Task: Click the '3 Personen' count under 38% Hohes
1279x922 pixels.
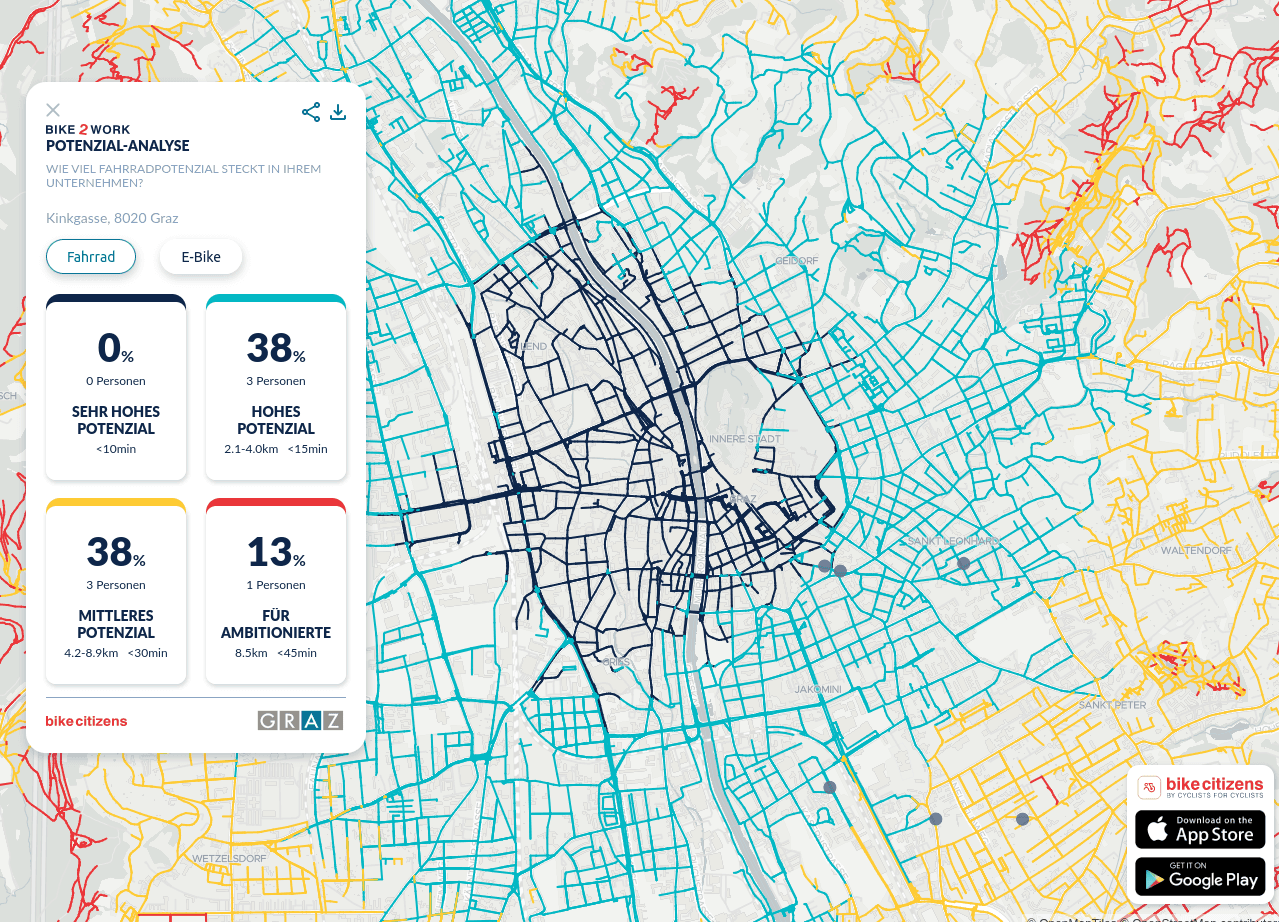Action: (x=276, y=381)
